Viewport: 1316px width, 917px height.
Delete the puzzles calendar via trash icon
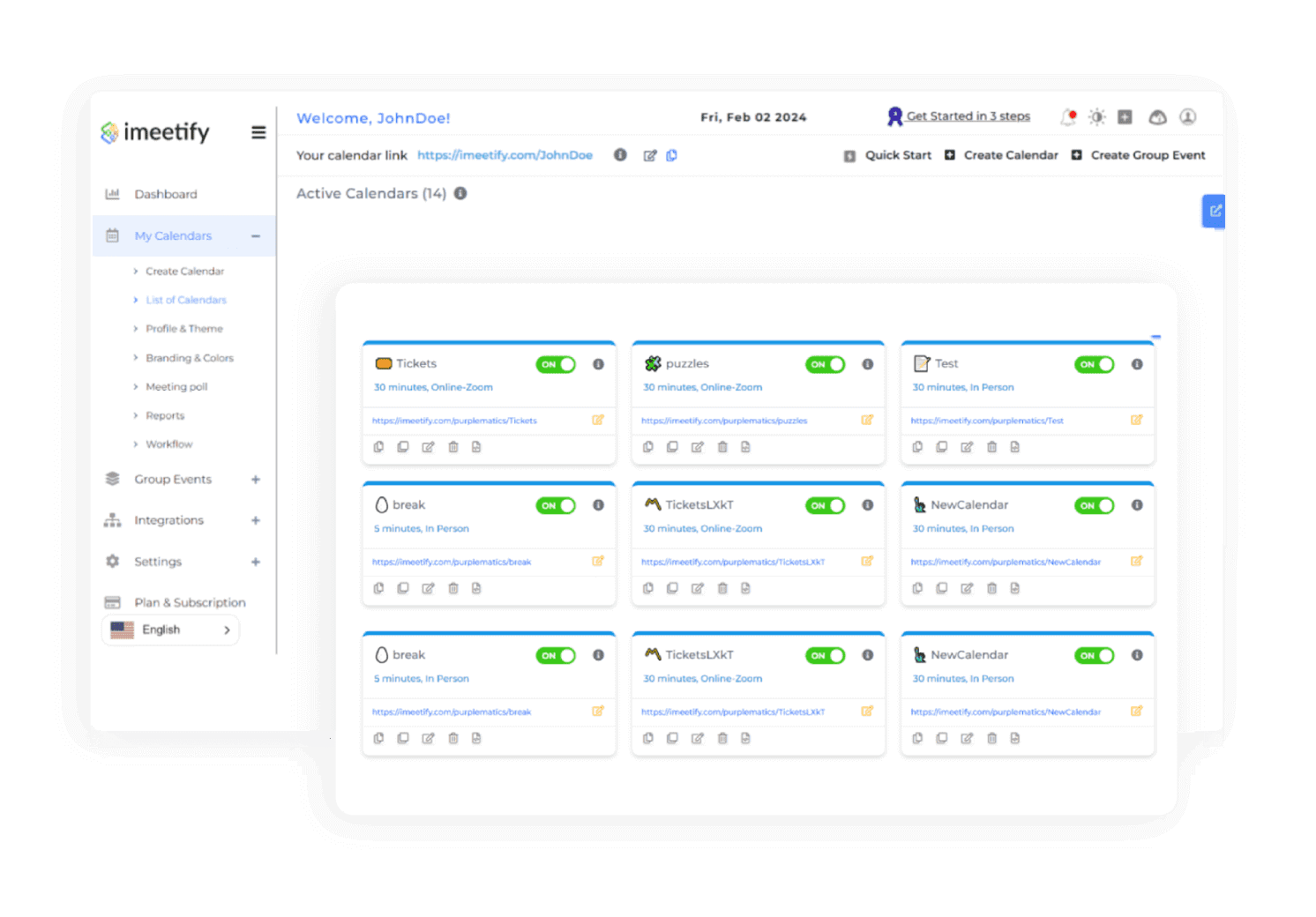(x=722, y=447)
